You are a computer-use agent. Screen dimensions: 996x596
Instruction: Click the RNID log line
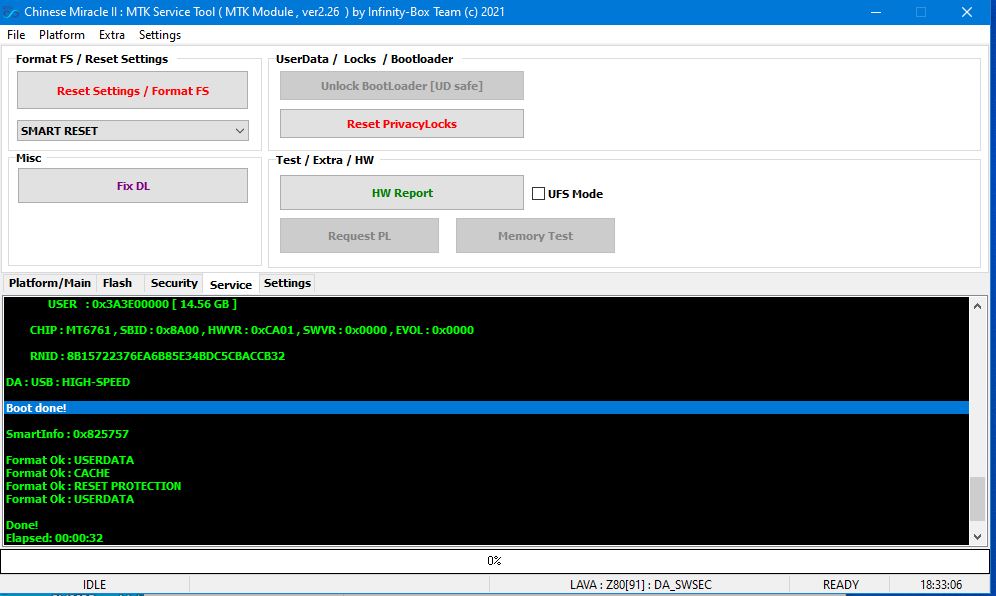click(x=158, y=356)
